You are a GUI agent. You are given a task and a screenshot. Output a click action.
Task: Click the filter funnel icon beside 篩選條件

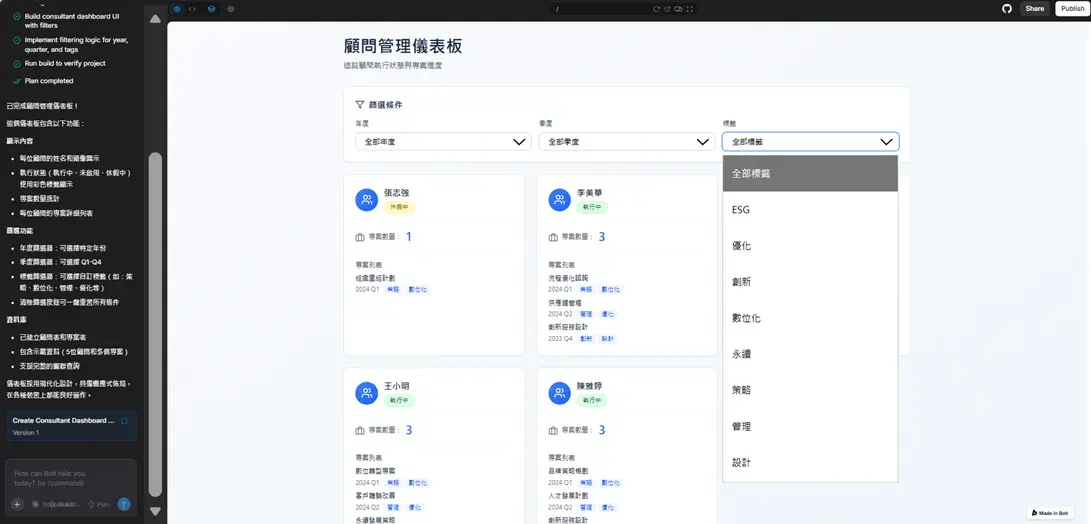coord(360,105)
